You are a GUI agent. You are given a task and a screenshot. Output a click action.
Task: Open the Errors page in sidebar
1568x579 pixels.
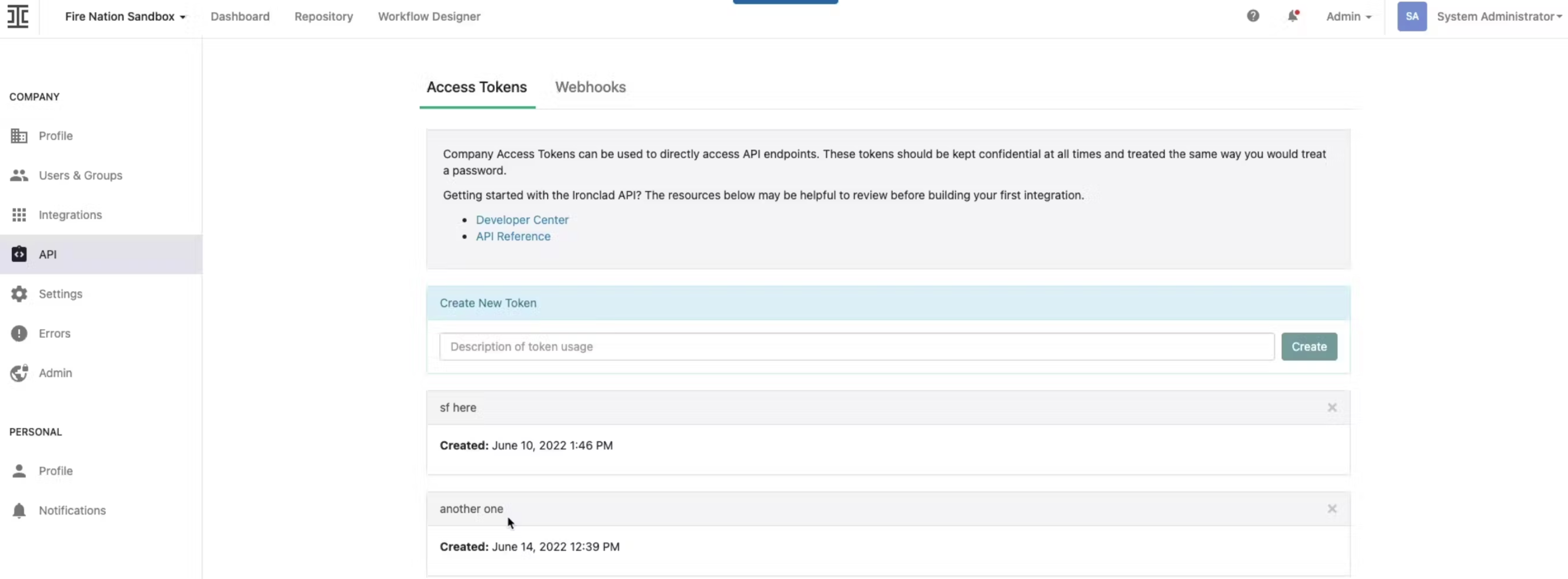click(x=54, y=333)
